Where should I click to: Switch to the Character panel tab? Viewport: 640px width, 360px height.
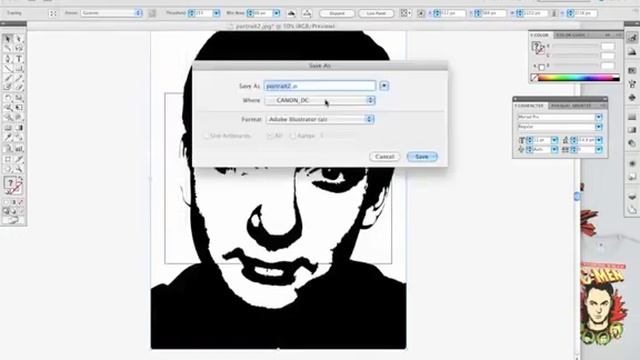tap(529, 106)
